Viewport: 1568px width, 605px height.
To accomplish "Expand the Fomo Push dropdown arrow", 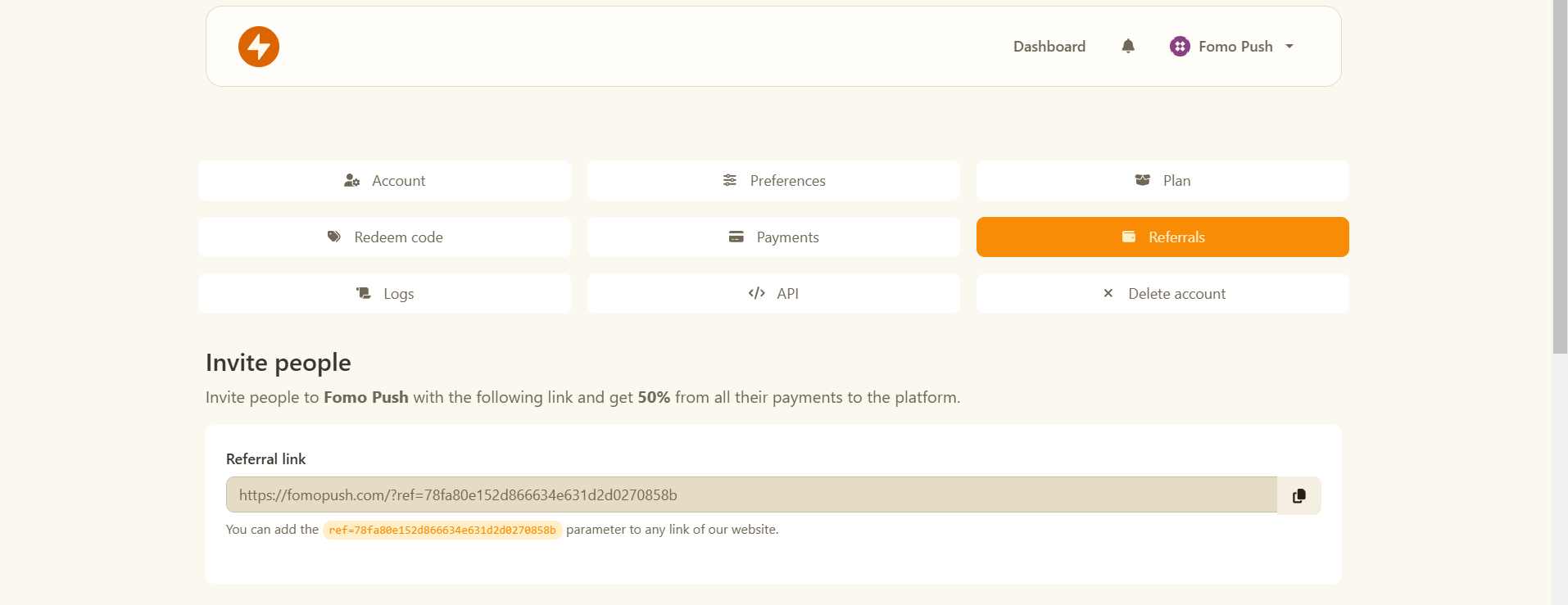I will [1289, 47].
